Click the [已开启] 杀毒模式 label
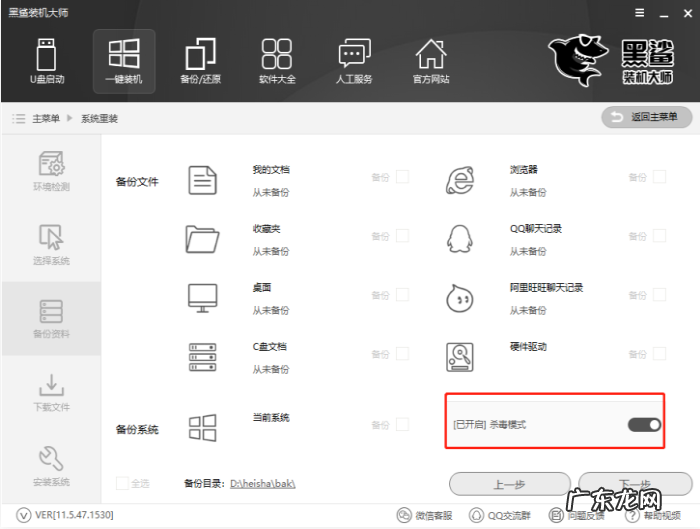The width and height of the screenshot is (700, 529). pos(490,425)
